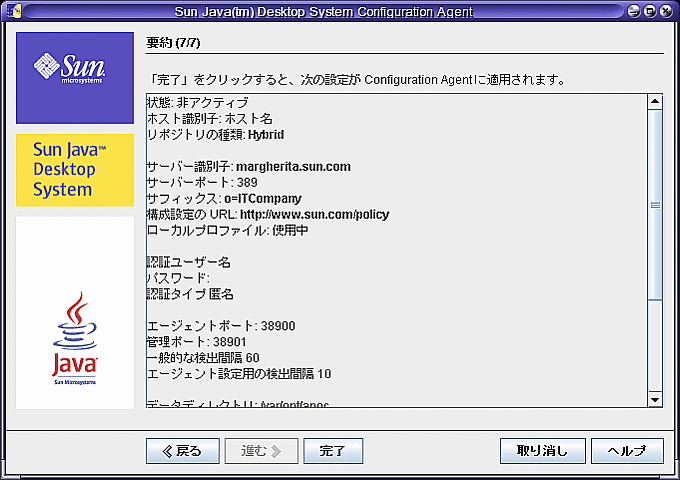The height and width of the screenshot is (480, 680).
Task: Click the line ローカルプロファイル: 使用中
Action: coord(227,230)
